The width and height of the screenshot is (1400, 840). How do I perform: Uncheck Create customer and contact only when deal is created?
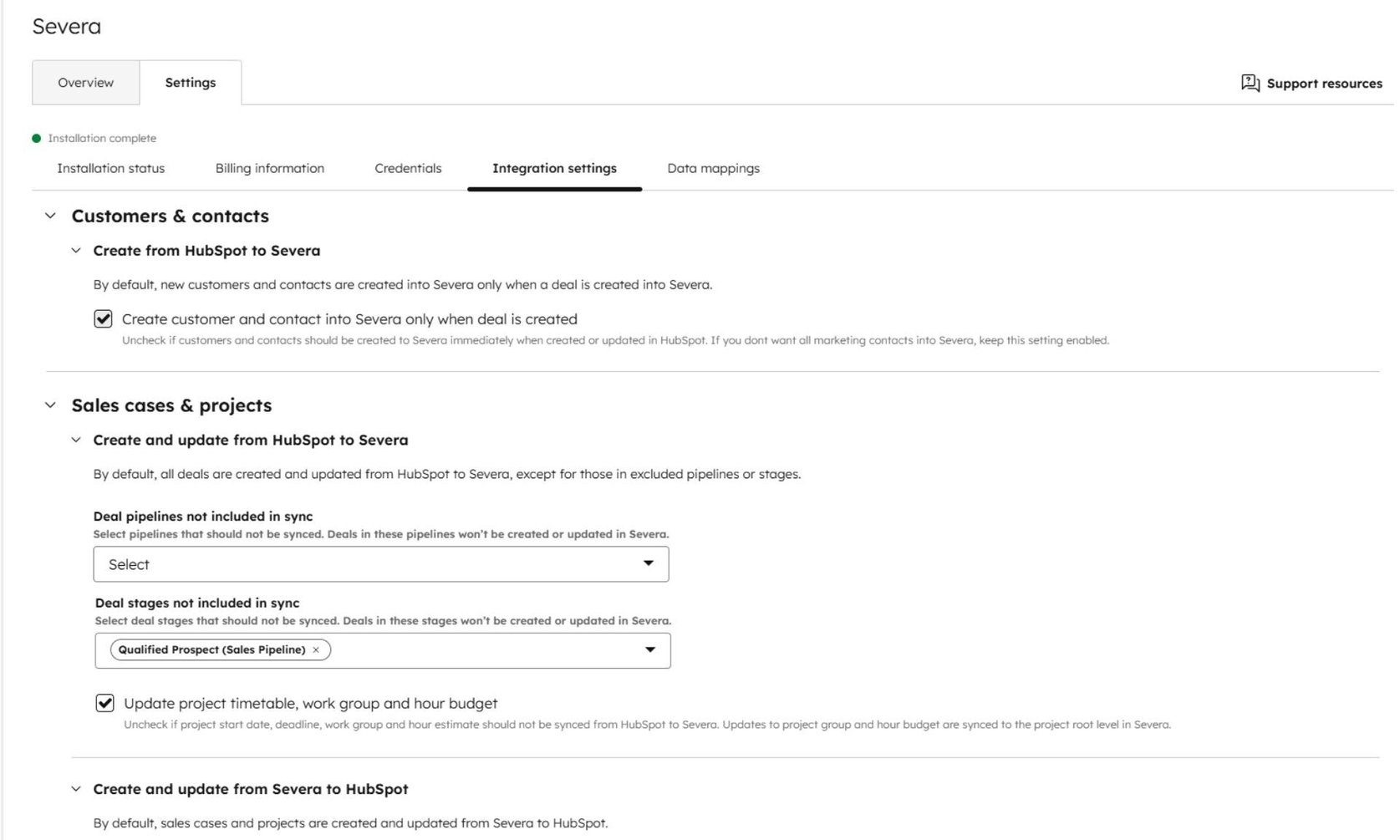(x=103, y=318)
